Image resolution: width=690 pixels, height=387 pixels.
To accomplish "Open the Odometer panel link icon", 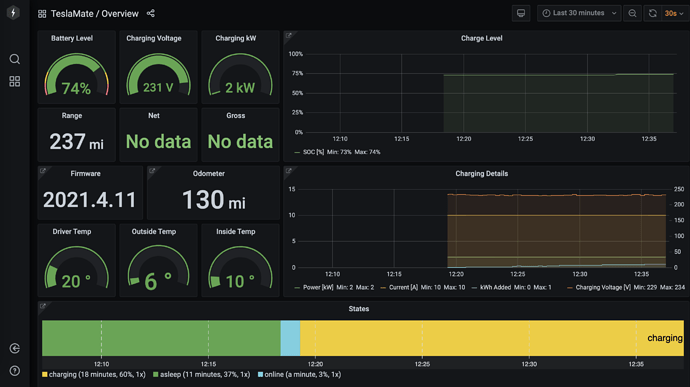I will pos(152,171).
